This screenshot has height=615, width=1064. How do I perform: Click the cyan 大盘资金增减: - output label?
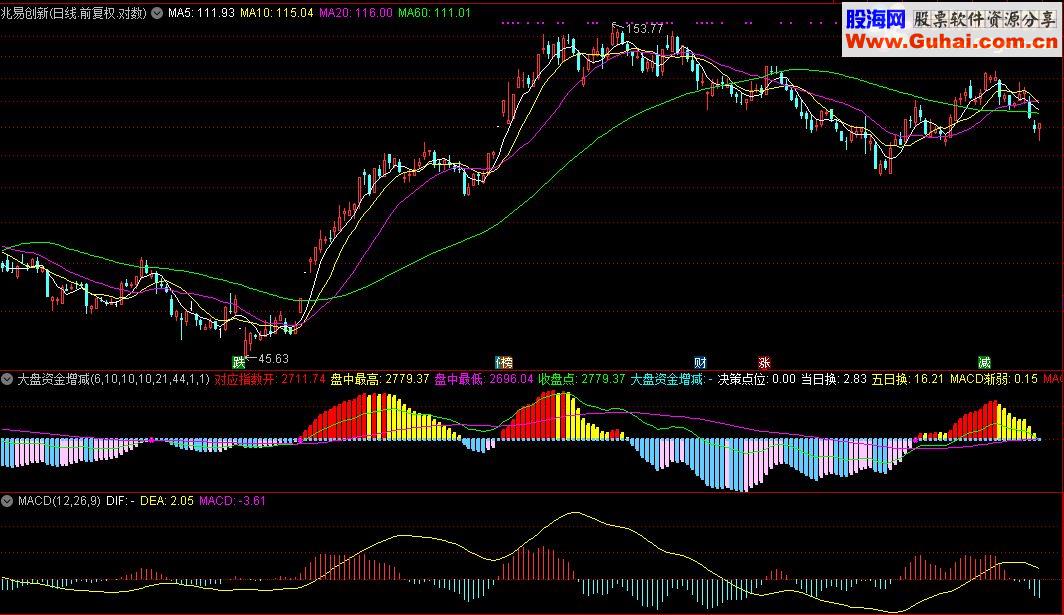pyautogui.click(x=671, y=379)
